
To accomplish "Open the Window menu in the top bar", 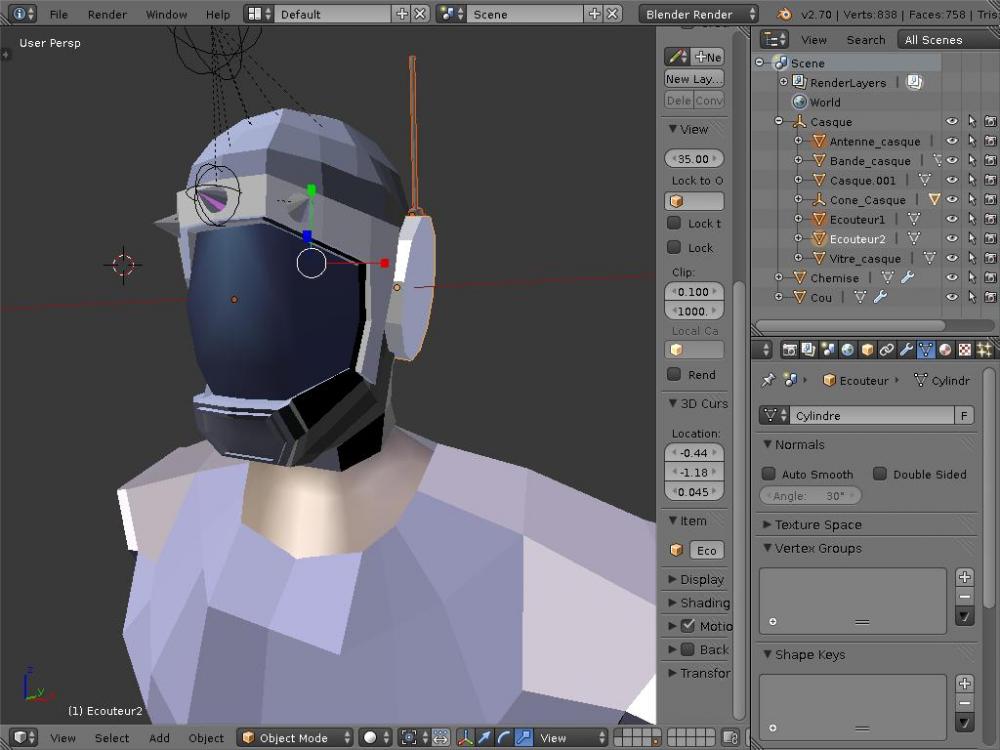I will (166, 15).
